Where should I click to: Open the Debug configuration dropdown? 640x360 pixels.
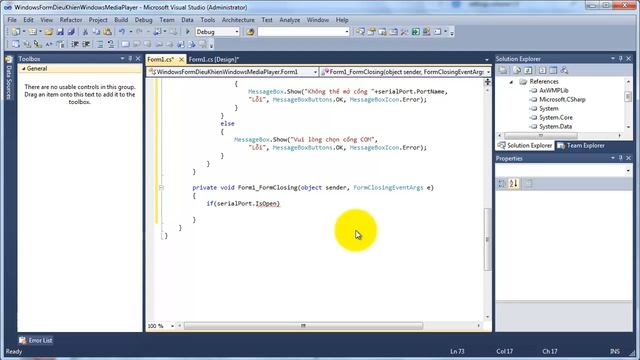point(236,31)
